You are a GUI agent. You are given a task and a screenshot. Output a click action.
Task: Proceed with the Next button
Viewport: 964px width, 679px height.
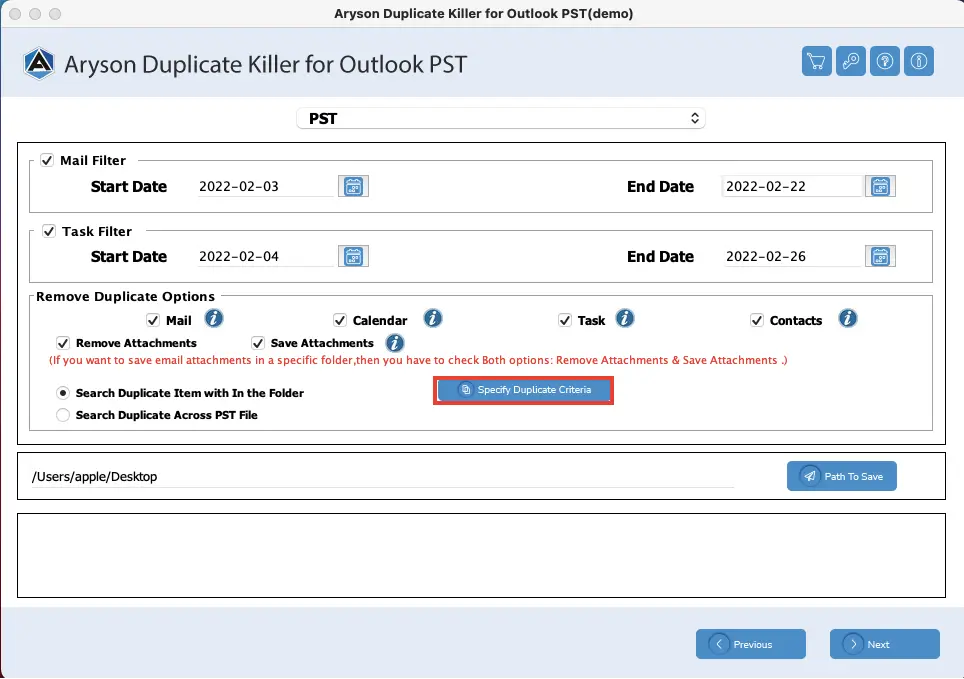point(885,644)
